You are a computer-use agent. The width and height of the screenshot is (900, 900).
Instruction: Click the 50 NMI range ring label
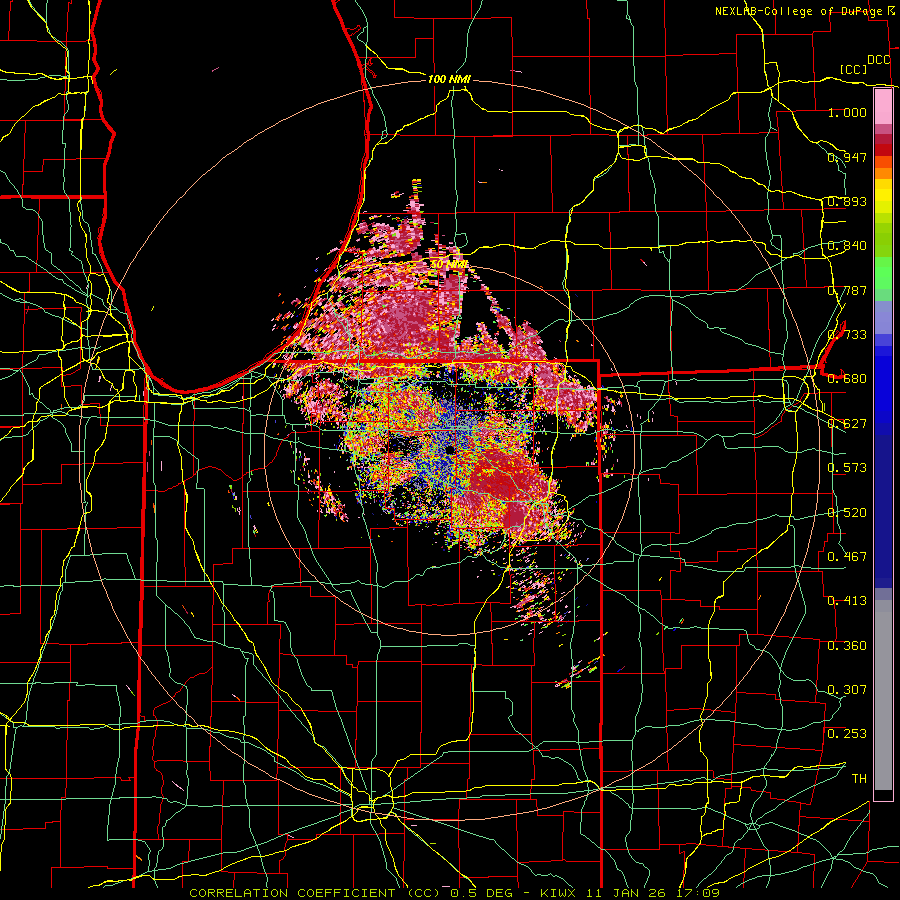[x=449, y=265]
